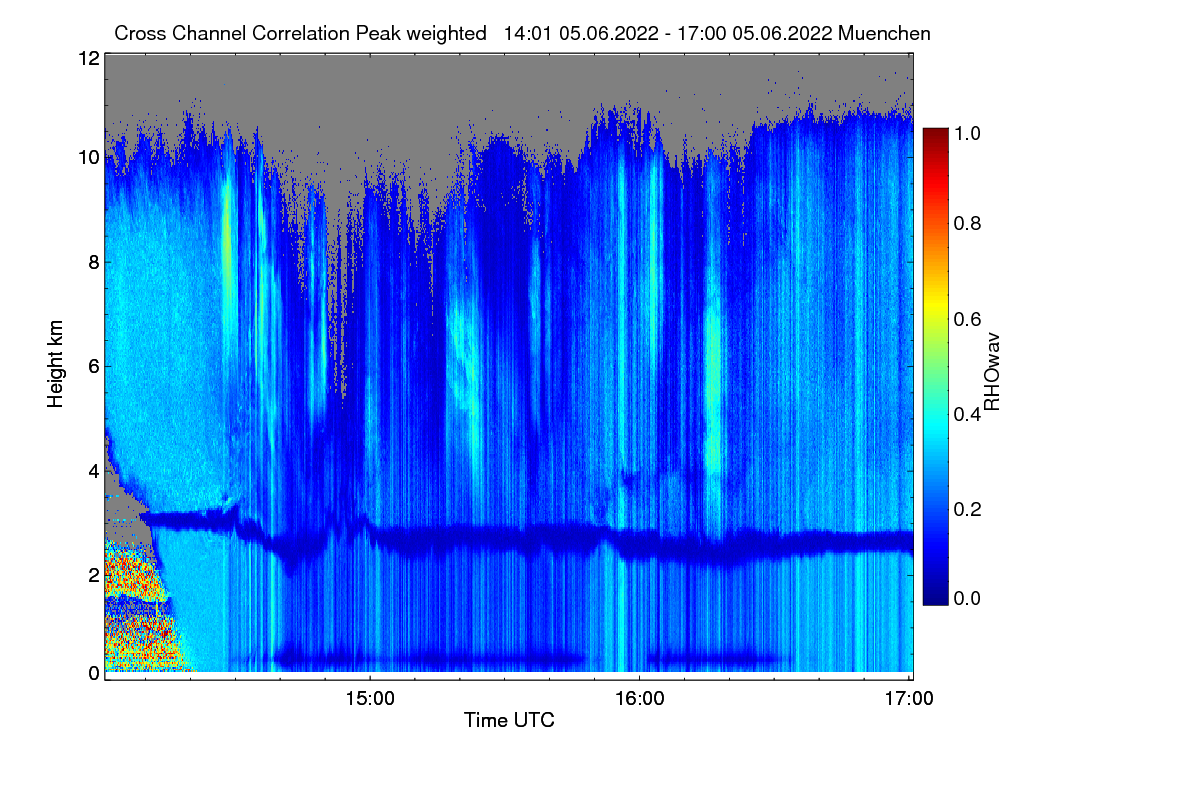Viewport: 1200px width, 800px height.
Task: Click the 16:00 time axis tick label
Action: tap(639, 697)
